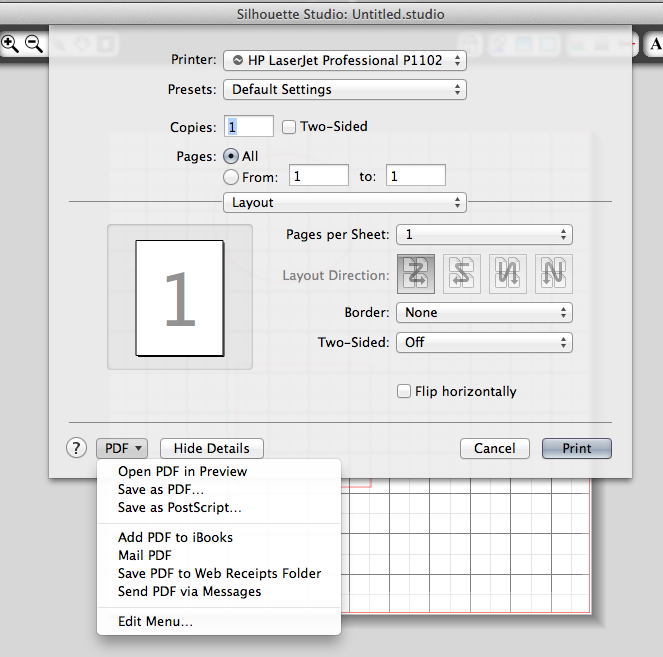Choose the From page range radio button
This screenshot has height=657, width=663.
coord(231,177)
